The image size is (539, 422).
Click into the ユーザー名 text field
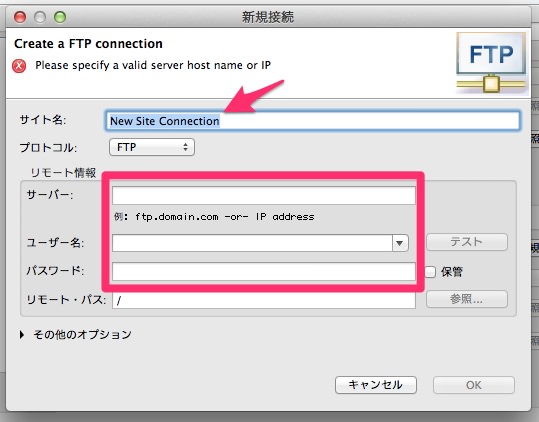click(x=252, y=243)
